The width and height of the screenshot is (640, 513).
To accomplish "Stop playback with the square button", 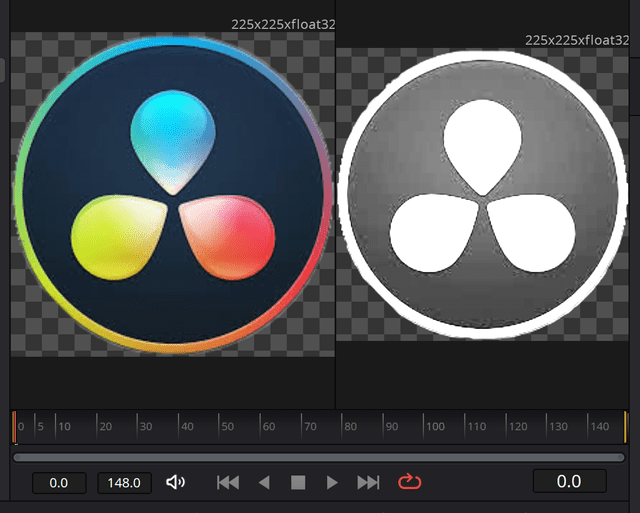I will [x=298, y=482].
